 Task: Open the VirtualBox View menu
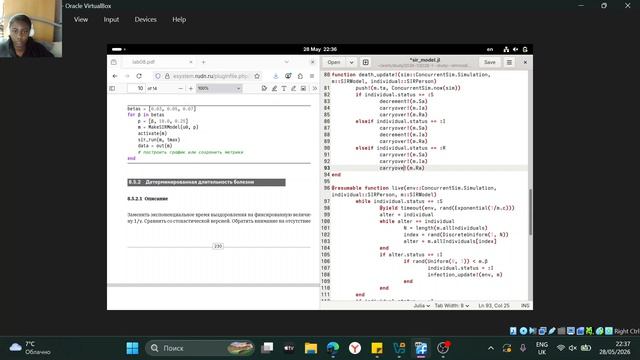pyautogui.click(x=81, y=19)
